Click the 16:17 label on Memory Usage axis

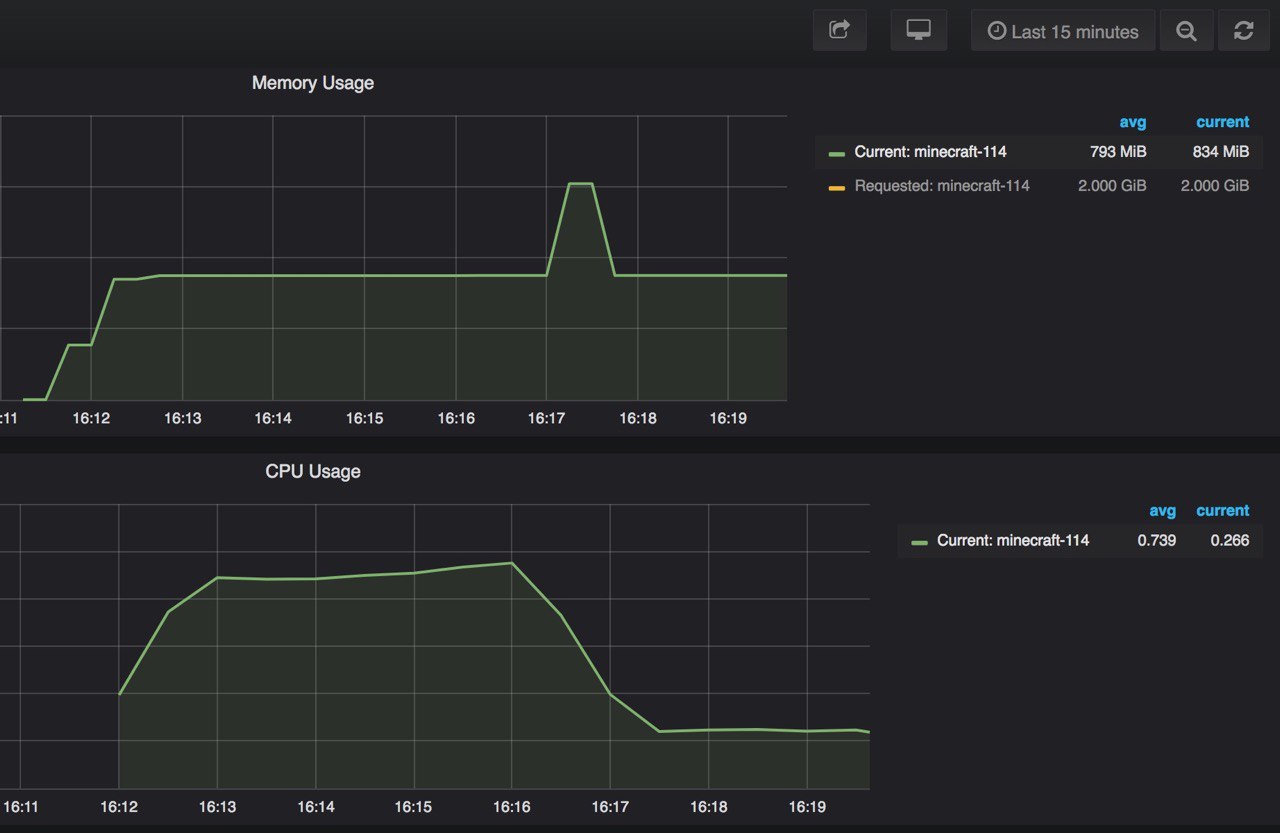(x=547, y=418)
